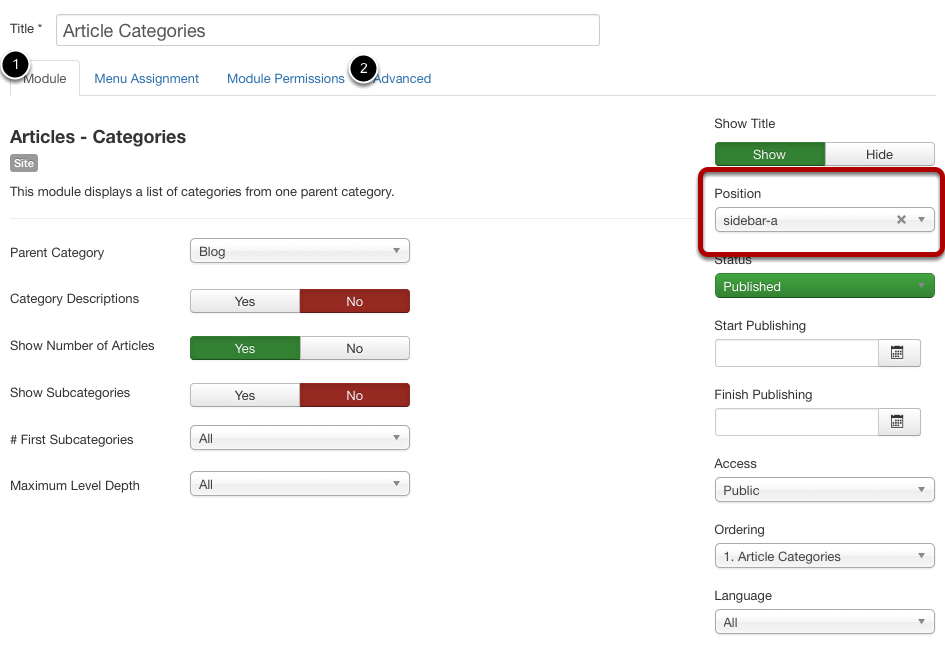Screen dimensions: 945x653
Task: Clear the sidebar-a position value
Action: pos(901,219)
